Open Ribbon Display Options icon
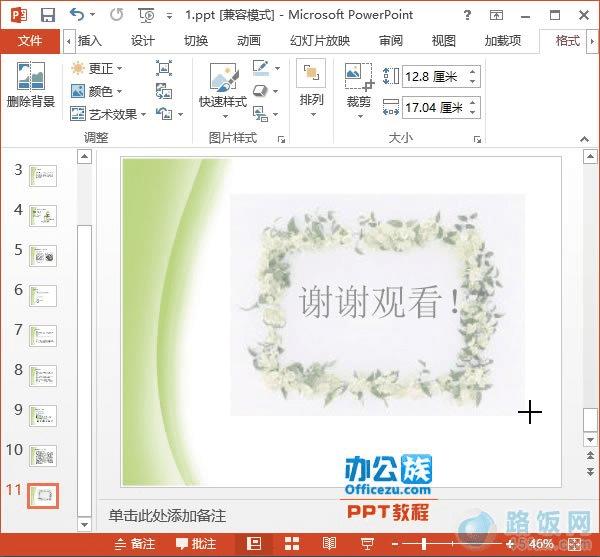 coord(496,15)
